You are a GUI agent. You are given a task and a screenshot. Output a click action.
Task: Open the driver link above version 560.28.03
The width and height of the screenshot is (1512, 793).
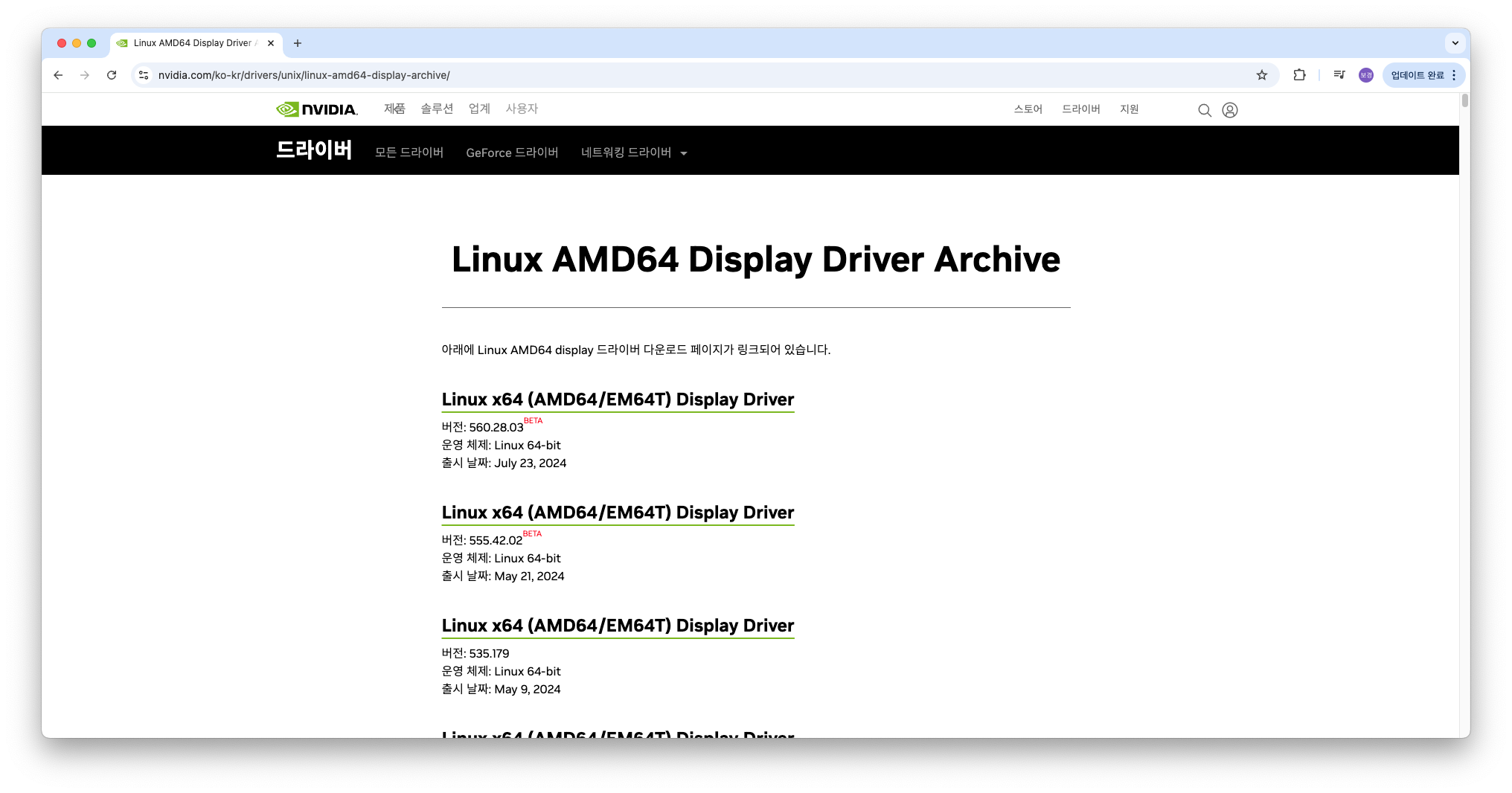coord(618,399)
